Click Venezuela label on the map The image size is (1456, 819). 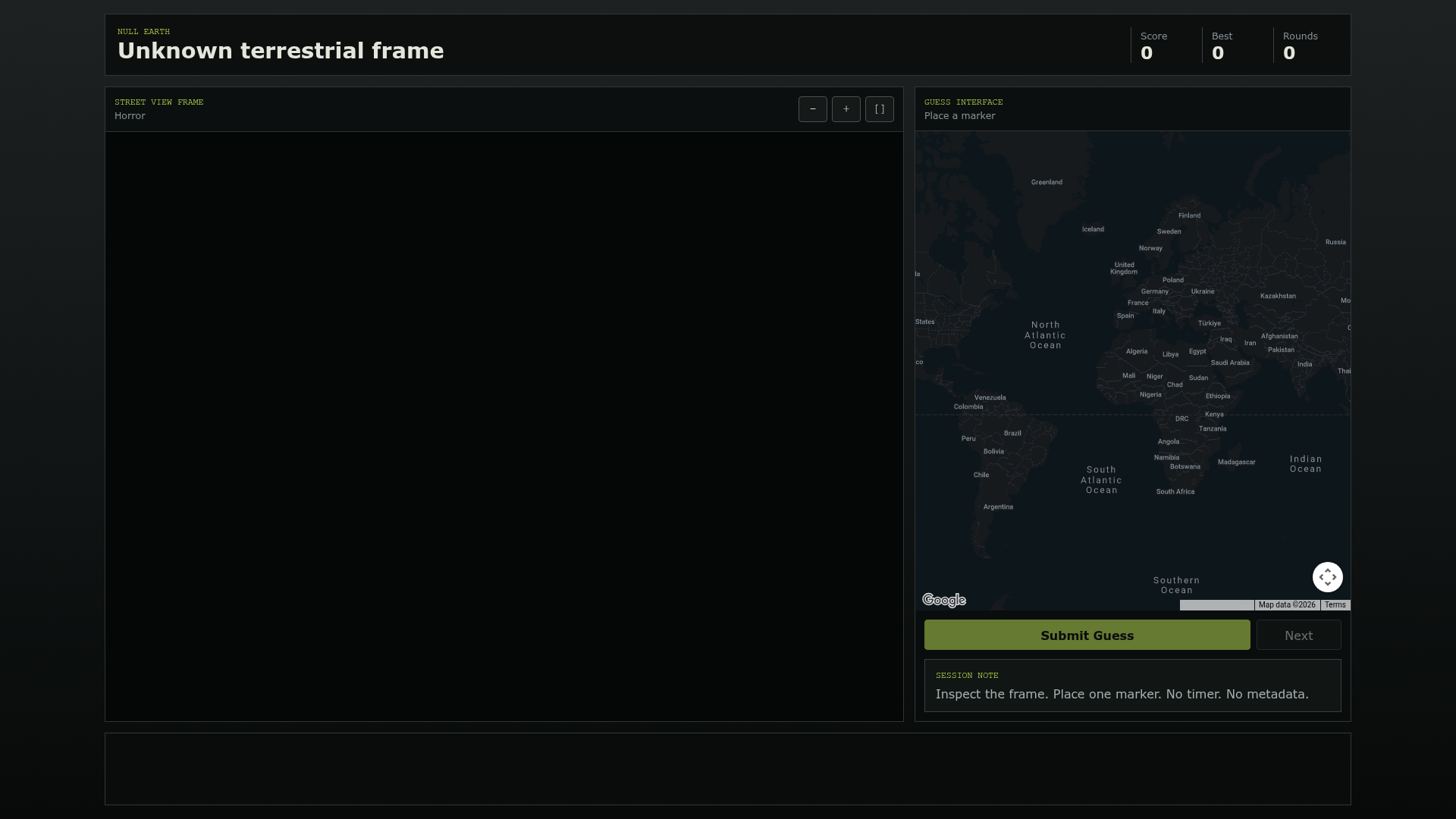pyautogui.click(x=990, y=397)
